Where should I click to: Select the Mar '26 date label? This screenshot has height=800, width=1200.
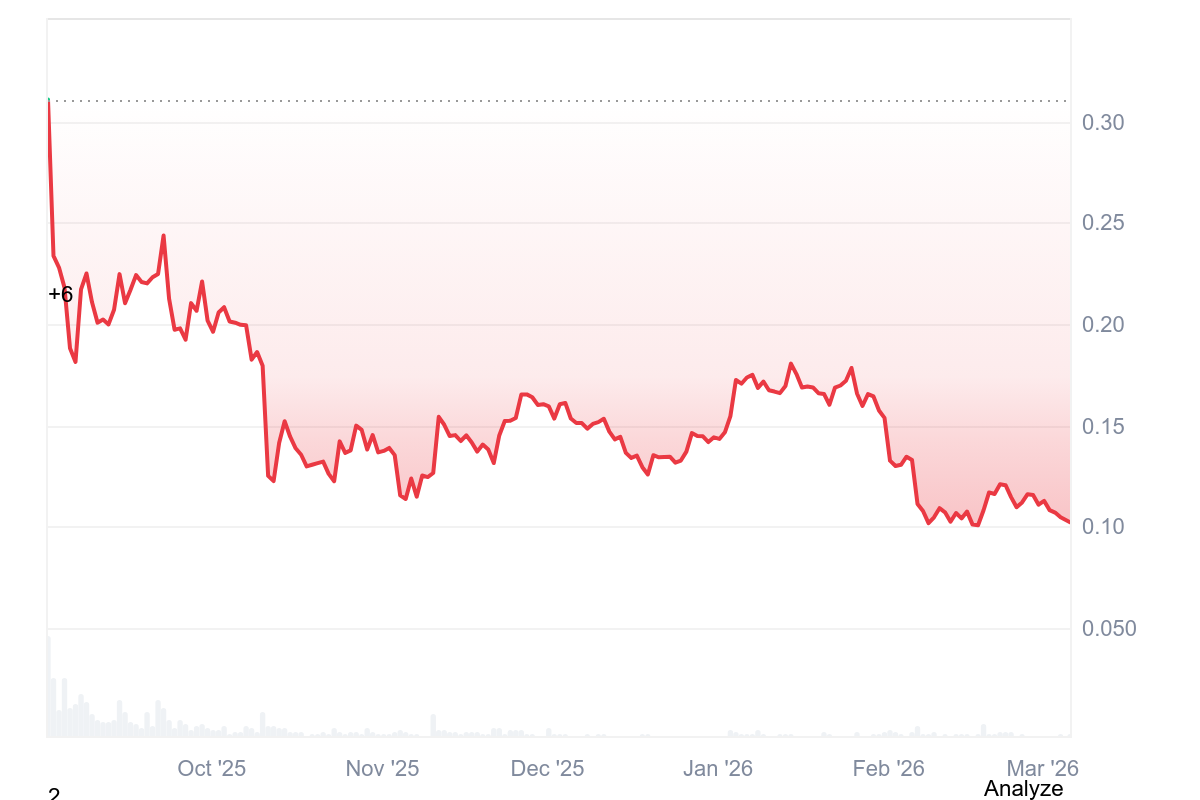click(1041, 768)
